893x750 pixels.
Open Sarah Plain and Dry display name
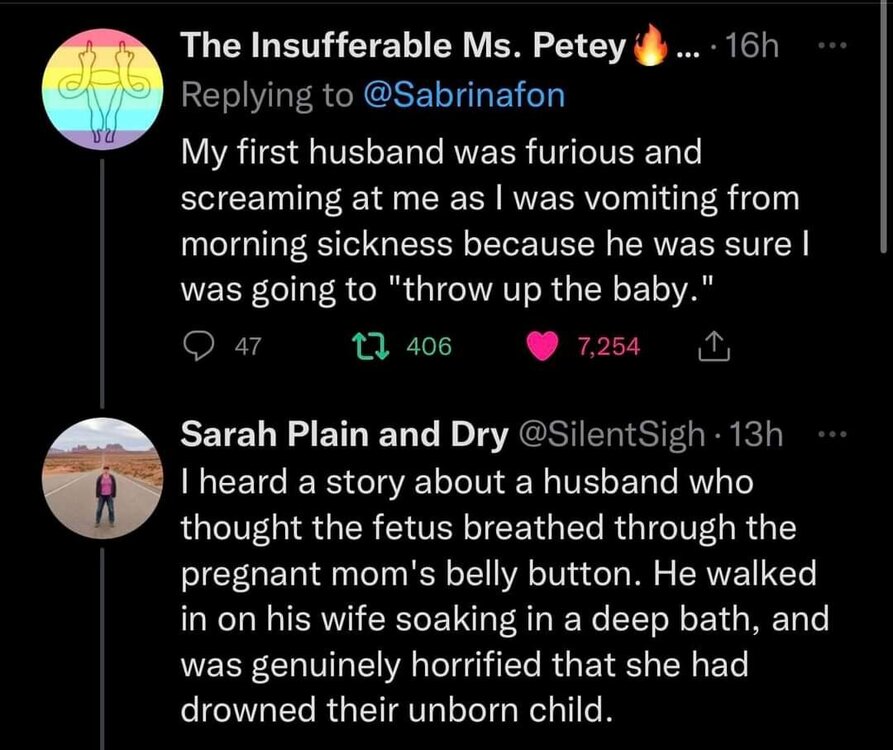342,434
